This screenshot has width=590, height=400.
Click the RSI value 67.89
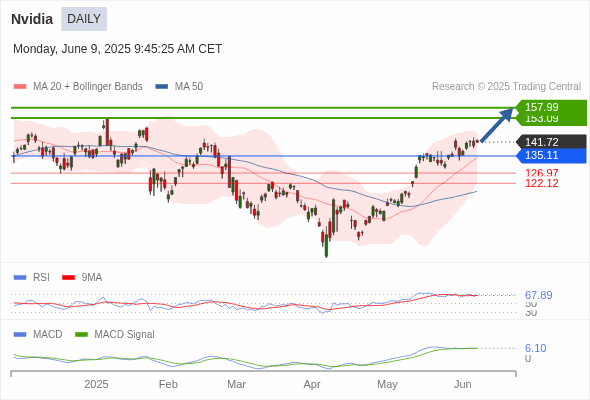click(539, 295)
